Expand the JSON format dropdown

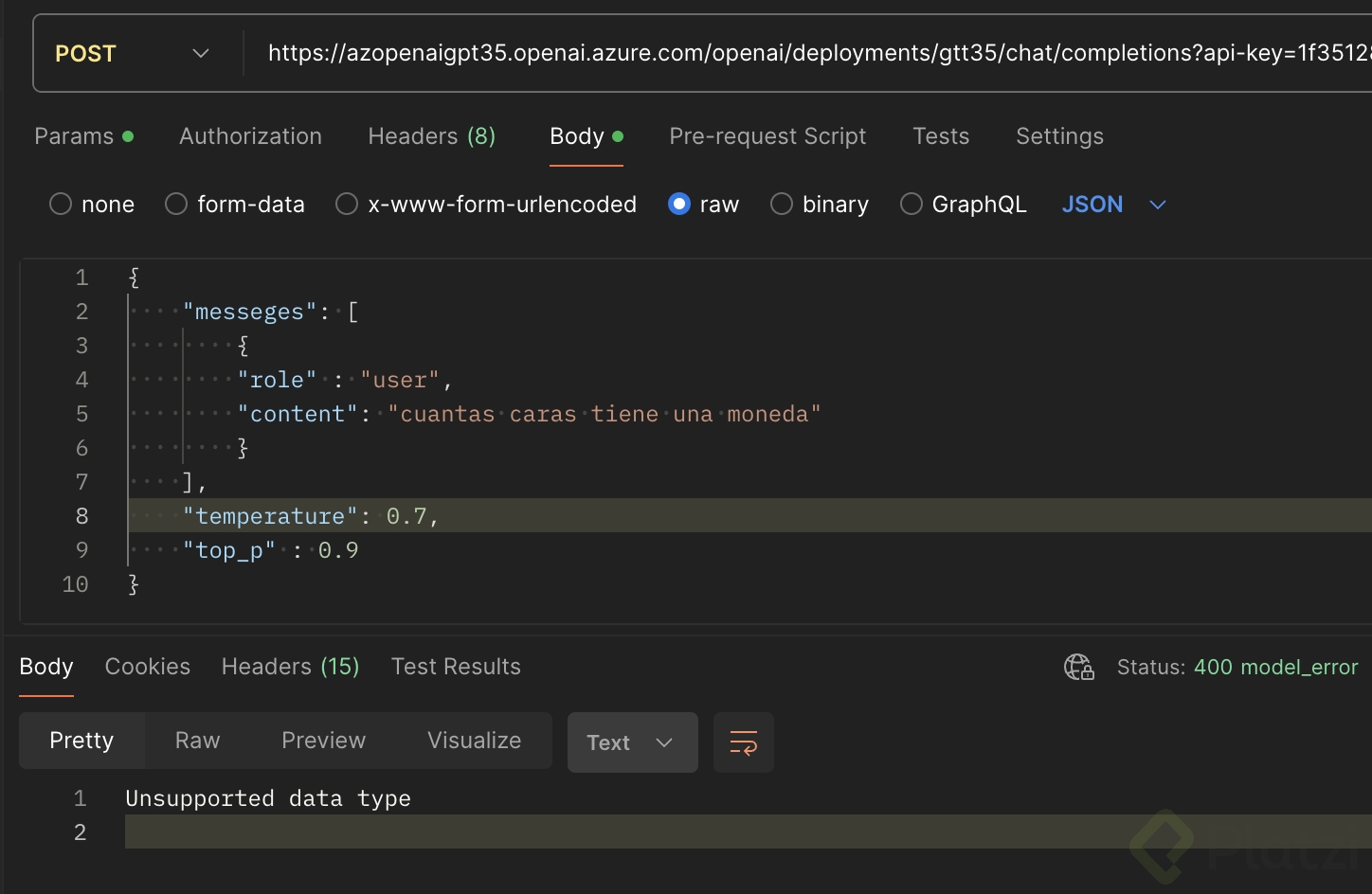[1113, 205]
